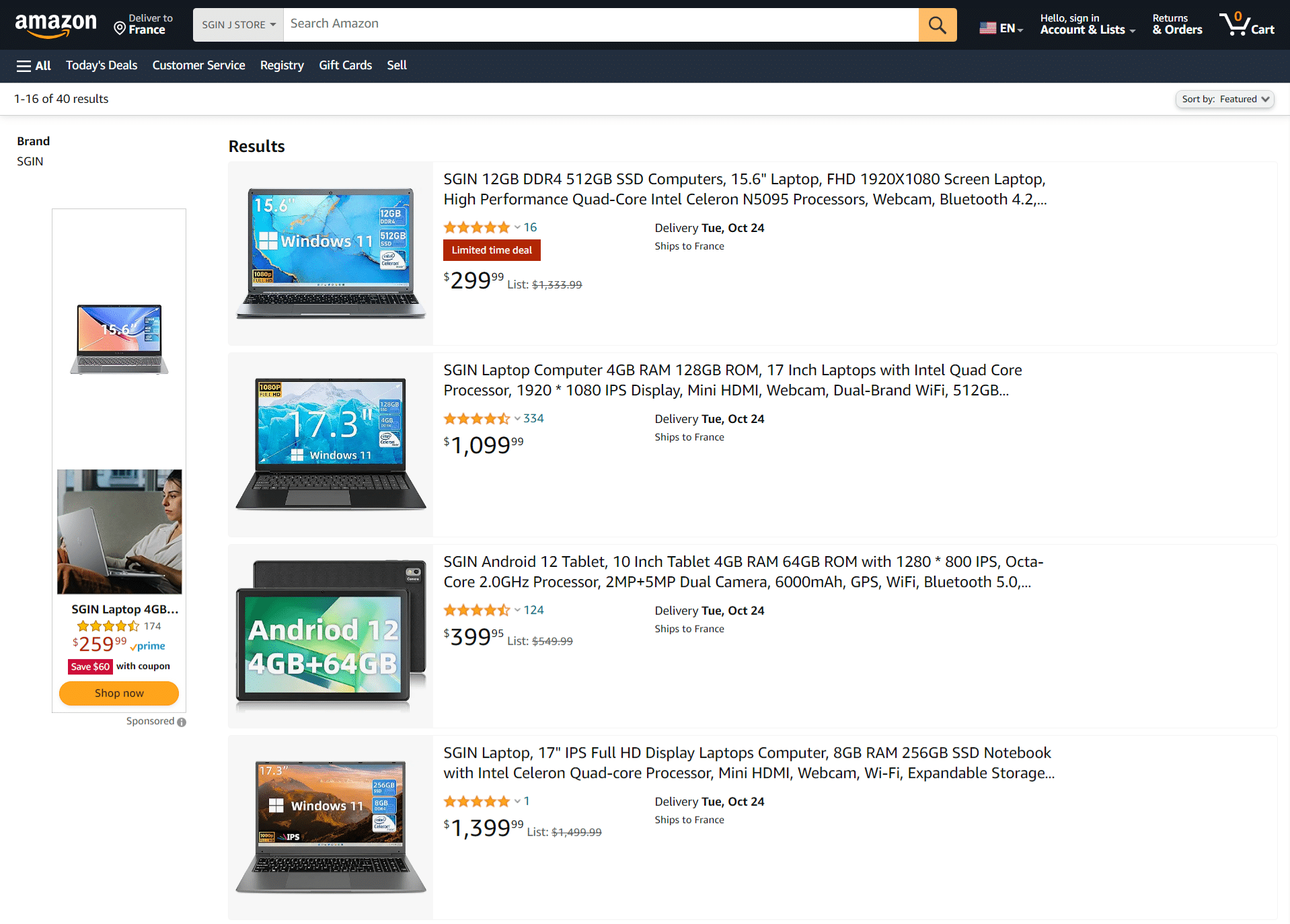The height and width of the screenshot is (924, 1290).
Task: Click the orange search magnifier button
Action: point(937,25)
